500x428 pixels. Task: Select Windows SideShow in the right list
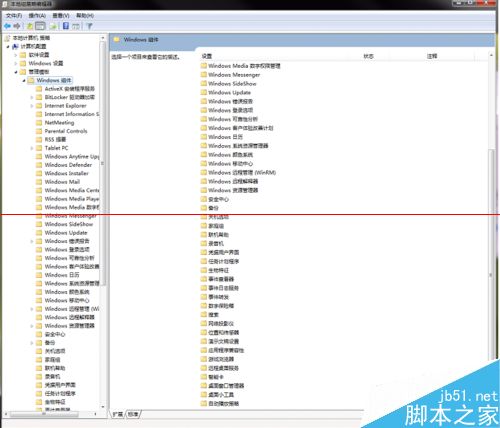tap(232, 83)
